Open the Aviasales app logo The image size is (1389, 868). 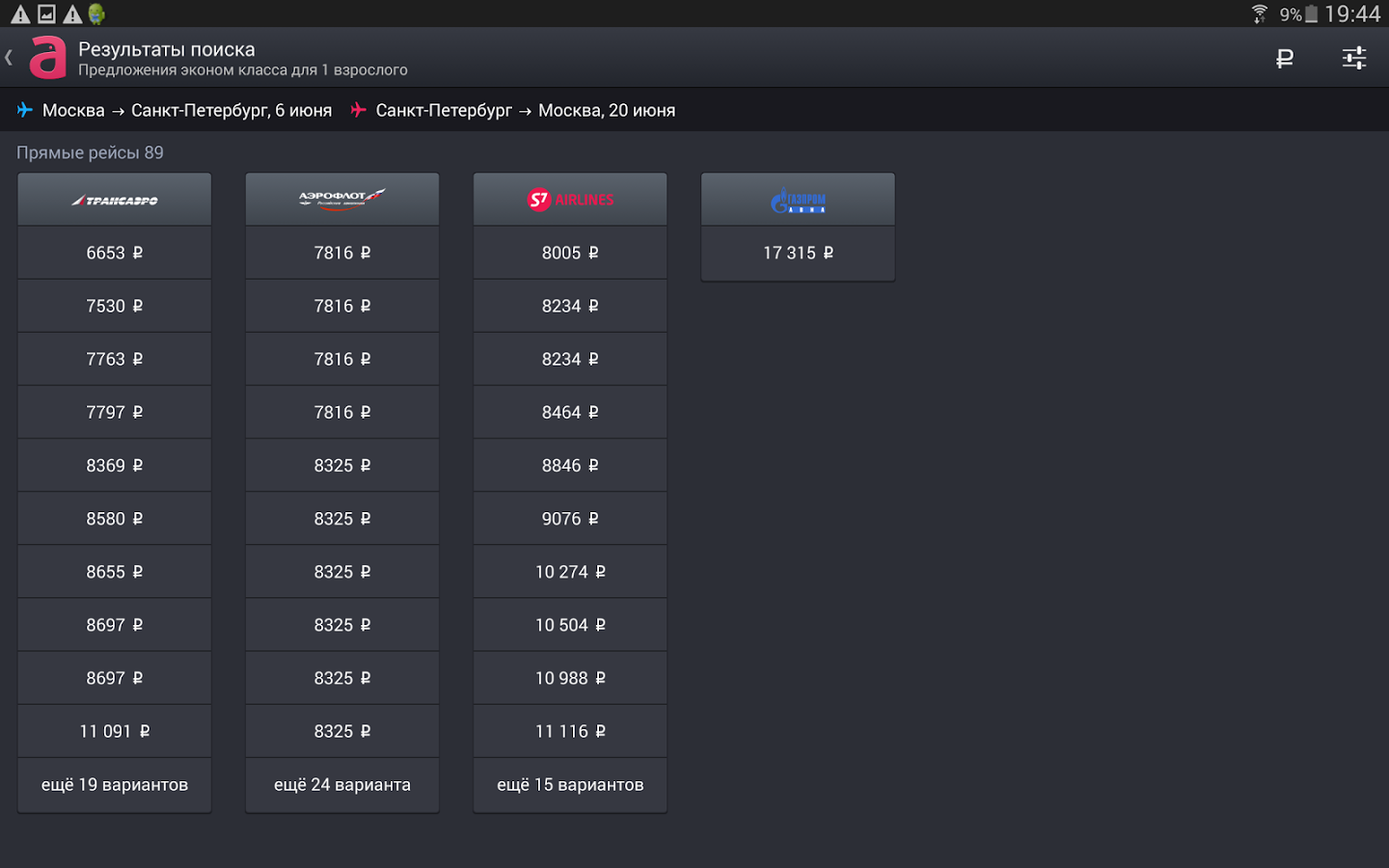coord(47,58)
